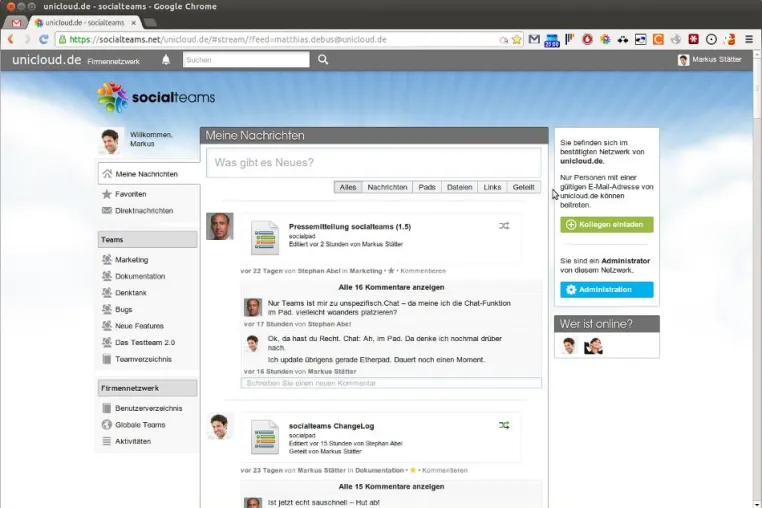The height and width of the screenshot is (508, 762).
Task: Close the unicloud.de browser tab
Action: coord(134,23)
